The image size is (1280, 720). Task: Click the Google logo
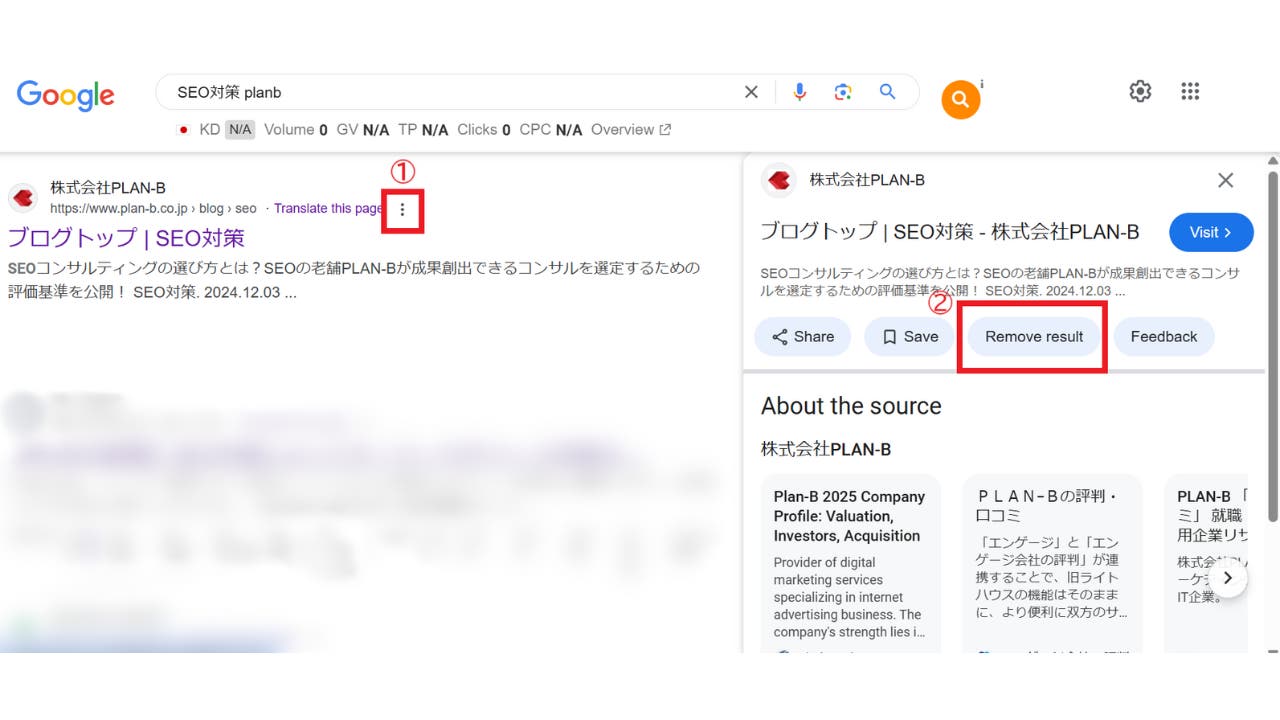point(66,94)
